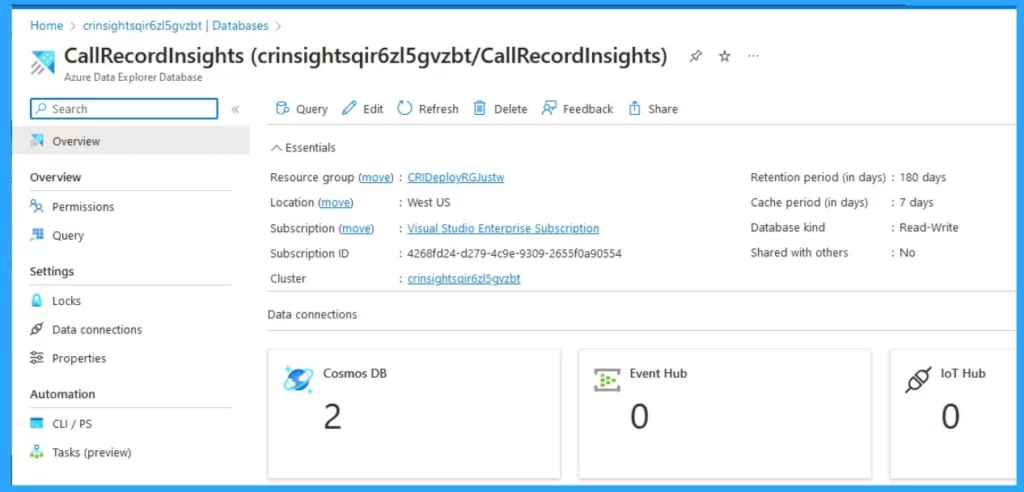Mark database as favorite with star icon
This screenshot has width=1024, height=492.
pos(724,57)
